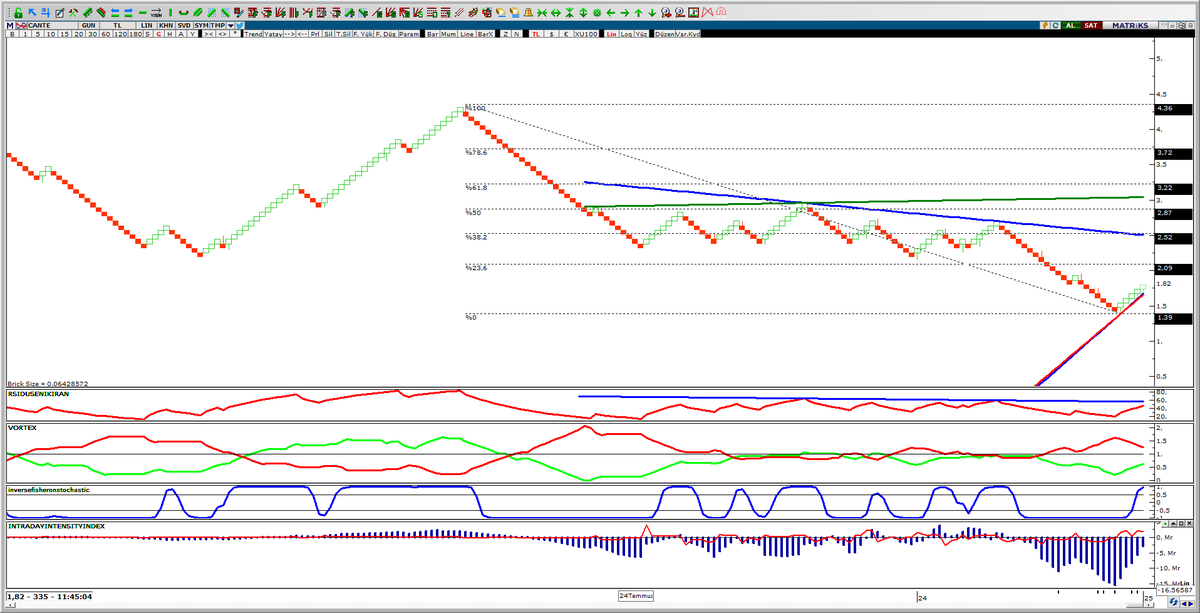The height and width of the screenshot is (613, 1200).
Task: Click the SYM tab
Action: coord(202,25)
